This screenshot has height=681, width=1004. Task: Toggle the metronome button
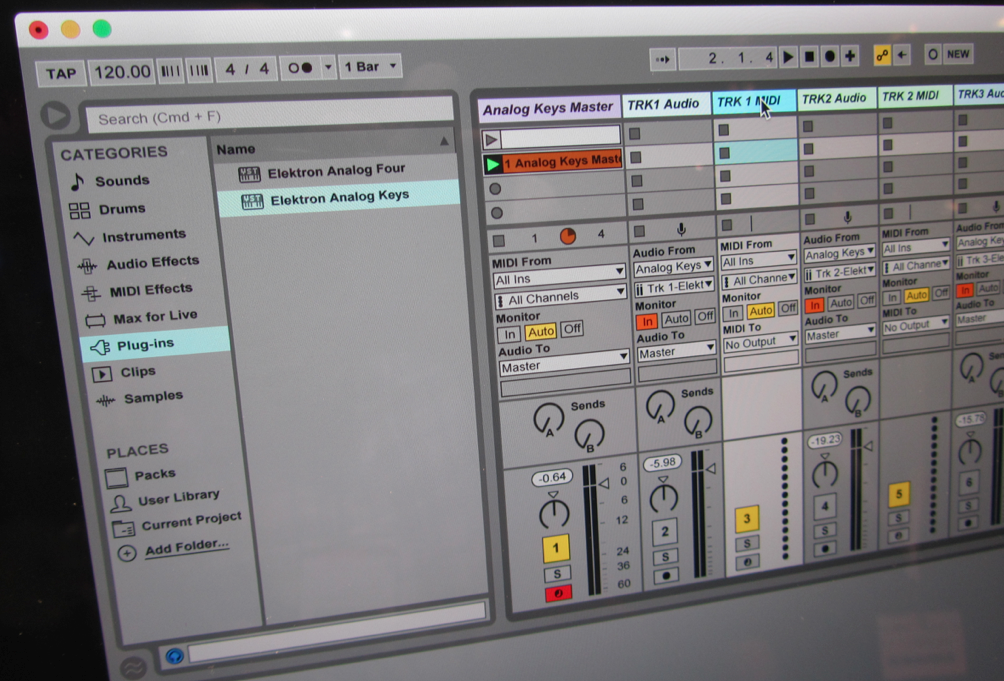click(x=299, y=69)
